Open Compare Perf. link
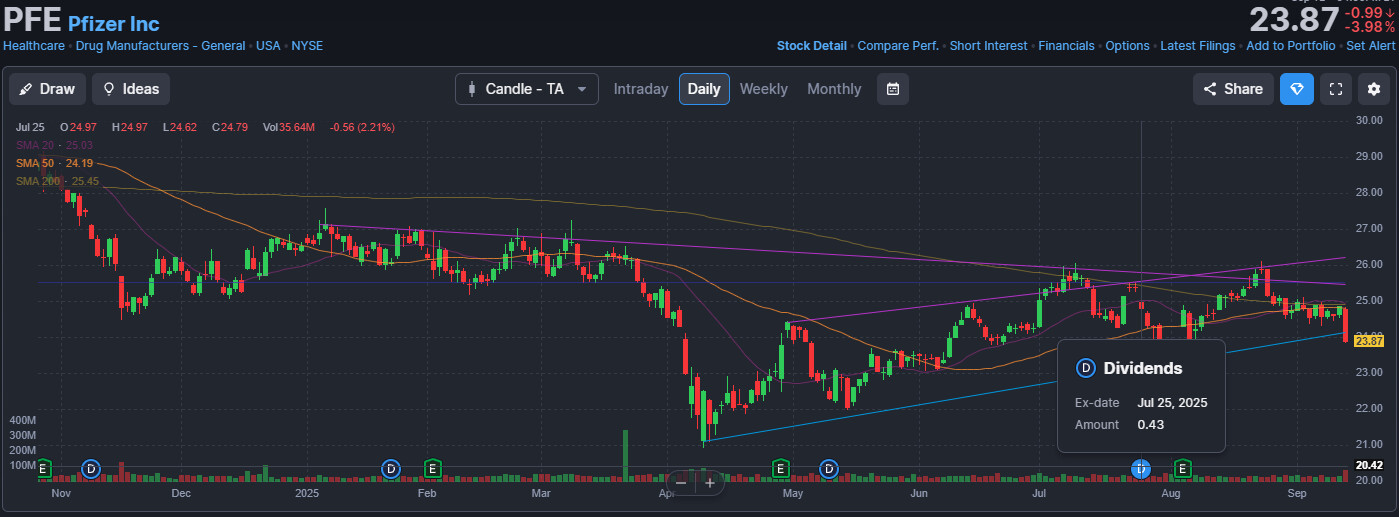Image resolution: width=1399 pixels, height=517 pixels. click(898, 46)
